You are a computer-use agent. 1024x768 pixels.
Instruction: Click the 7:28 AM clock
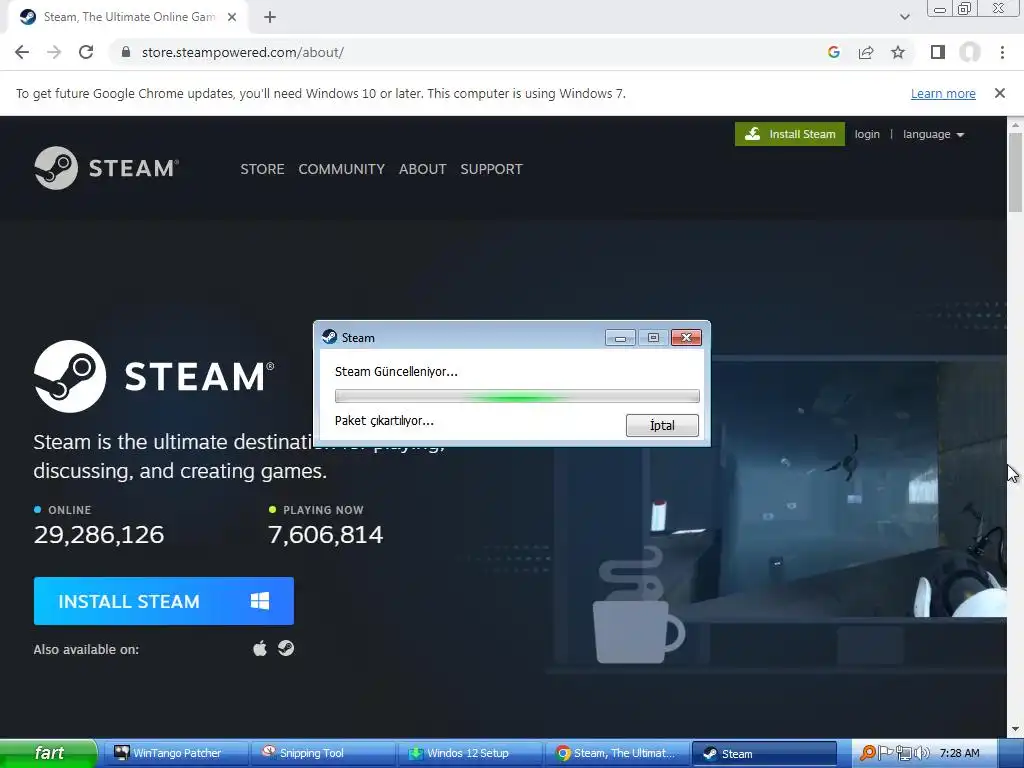point(959,753)
